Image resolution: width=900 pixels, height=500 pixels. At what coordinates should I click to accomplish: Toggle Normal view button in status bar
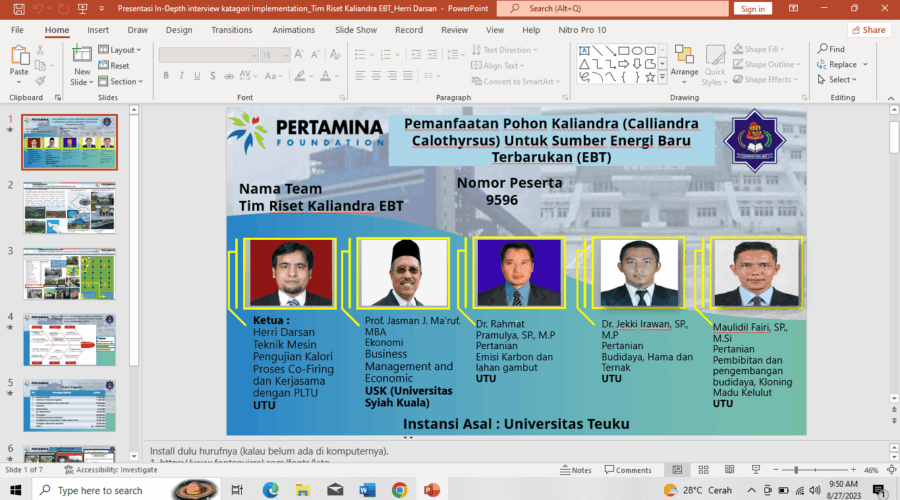tap(677, 470)
